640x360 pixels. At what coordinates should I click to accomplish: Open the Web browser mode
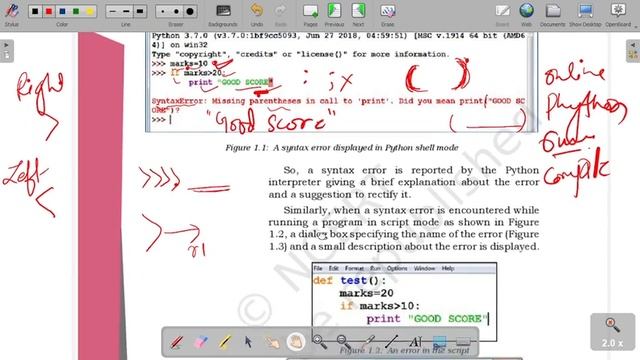[x=527, y=15]
